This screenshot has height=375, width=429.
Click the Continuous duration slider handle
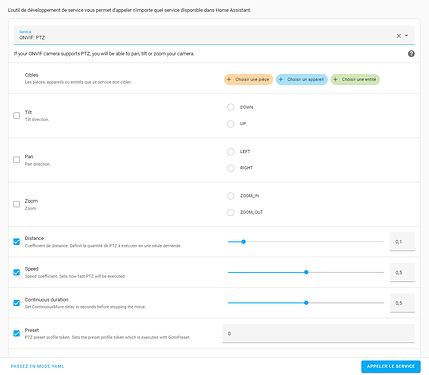point(306,303)
